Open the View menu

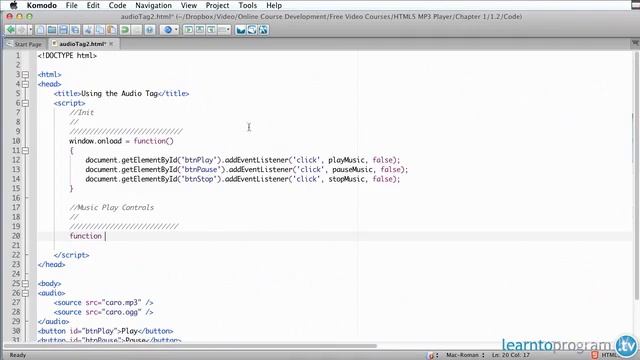coord(189,5)
